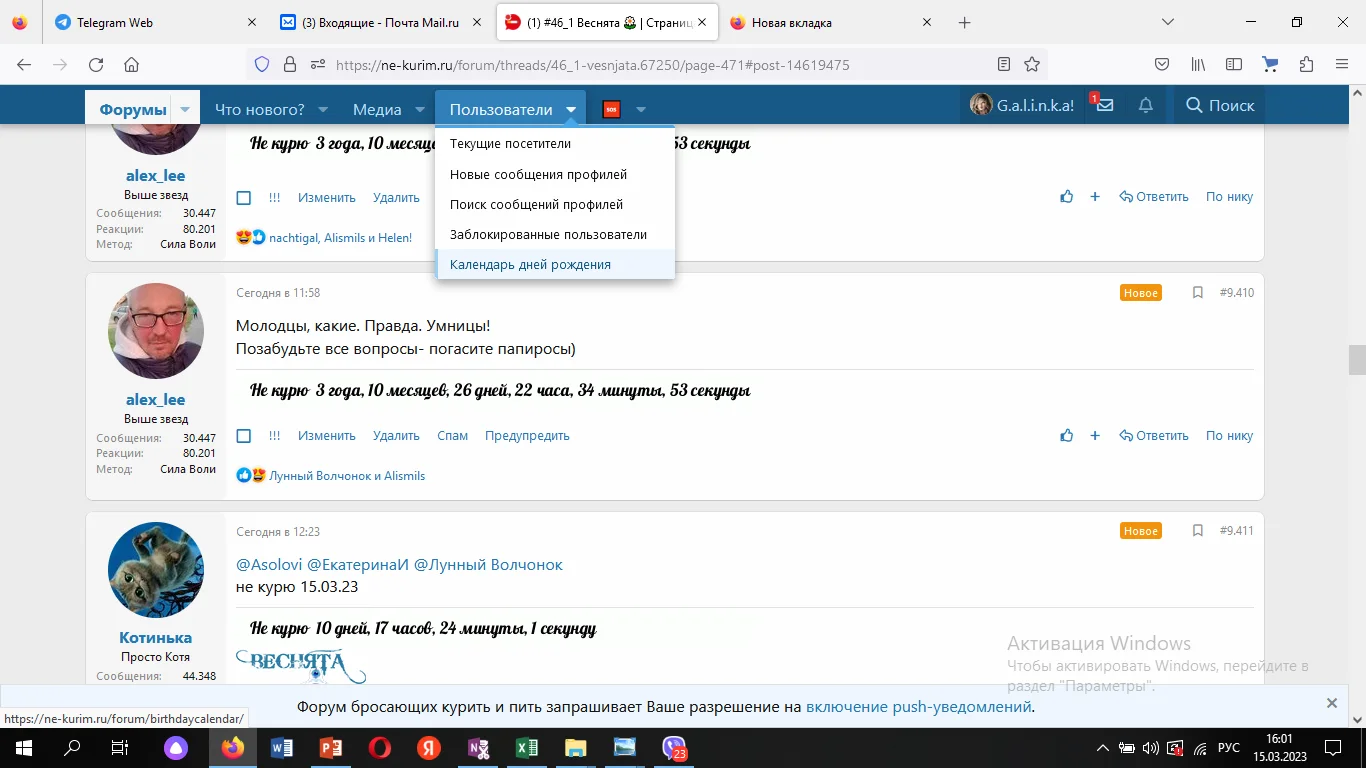Image resolution: width=1366 pixels, height=768 pixels.
Task: Click the Предупредить link
Action: tap(527, 436)
